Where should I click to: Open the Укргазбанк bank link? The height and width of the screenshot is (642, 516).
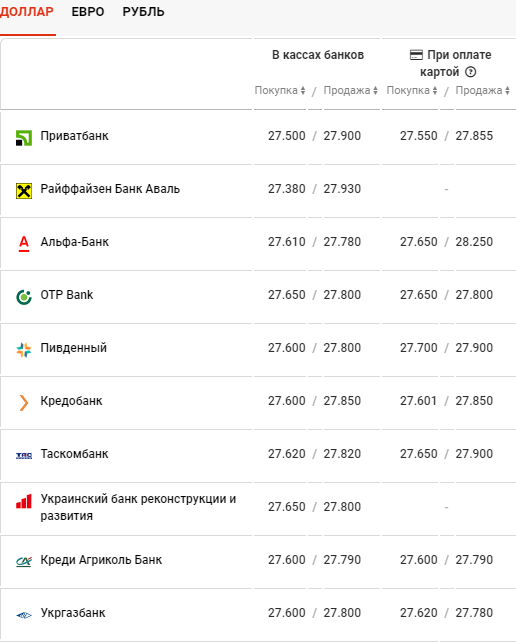click(73, 613)
